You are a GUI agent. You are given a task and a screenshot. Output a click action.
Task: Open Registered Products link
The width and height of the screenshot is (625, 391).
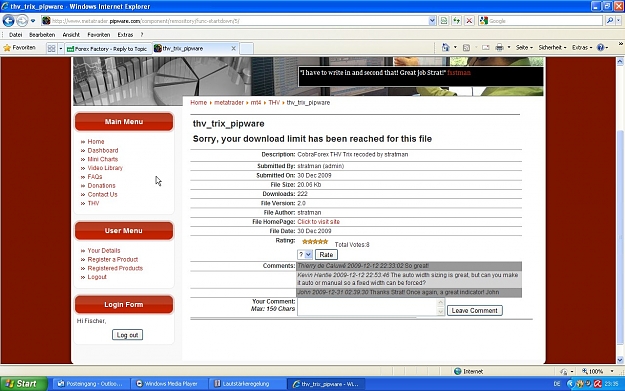115,268
